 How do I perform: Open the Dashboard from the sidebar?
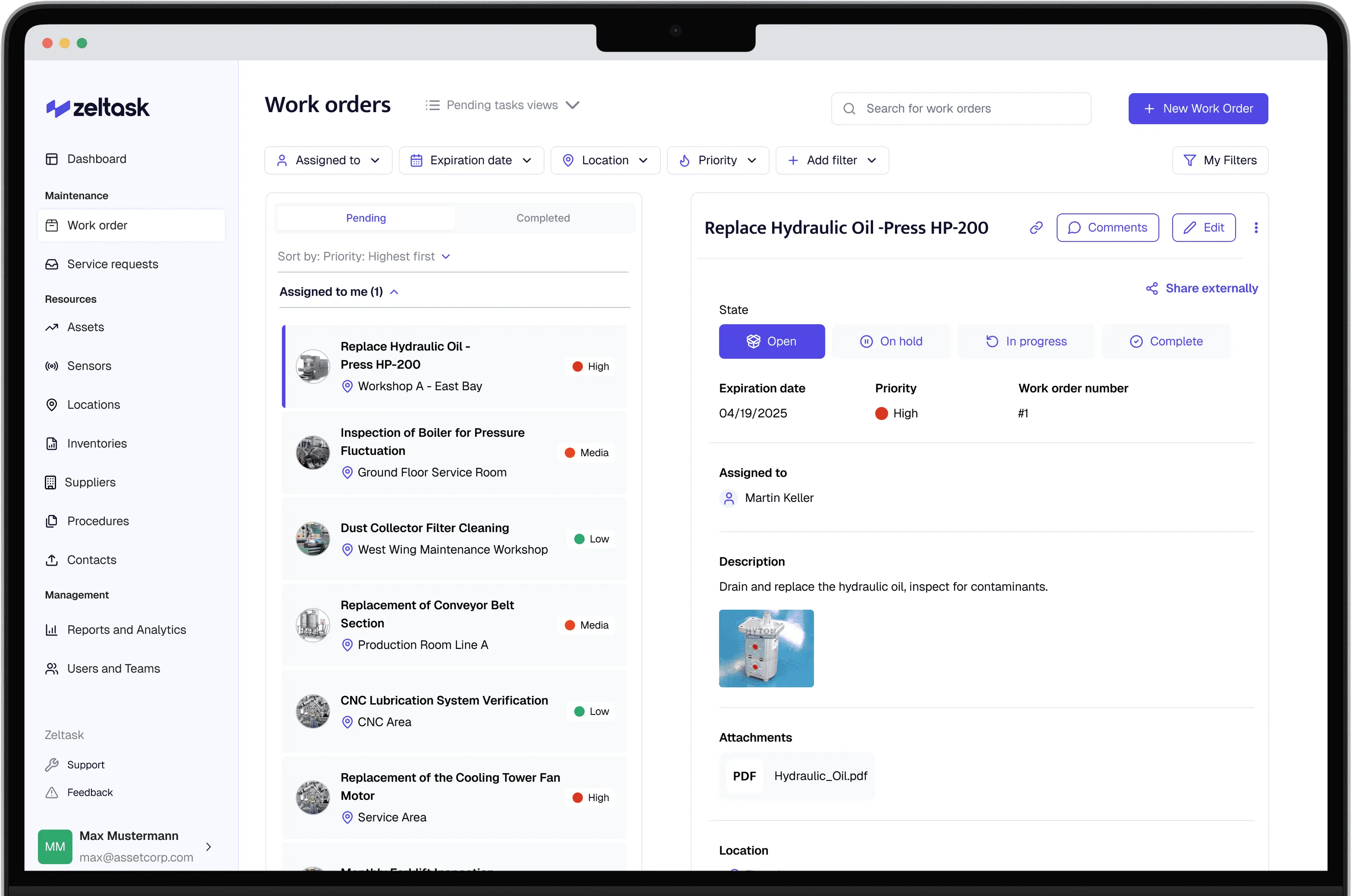(x=96, y=159)
